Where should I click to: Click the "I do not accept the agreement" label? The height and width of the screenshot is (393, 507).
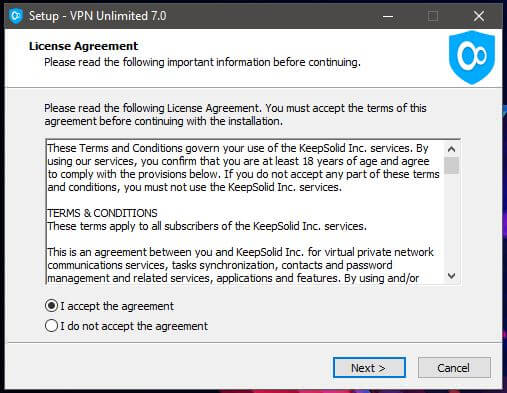pos(134,326)
